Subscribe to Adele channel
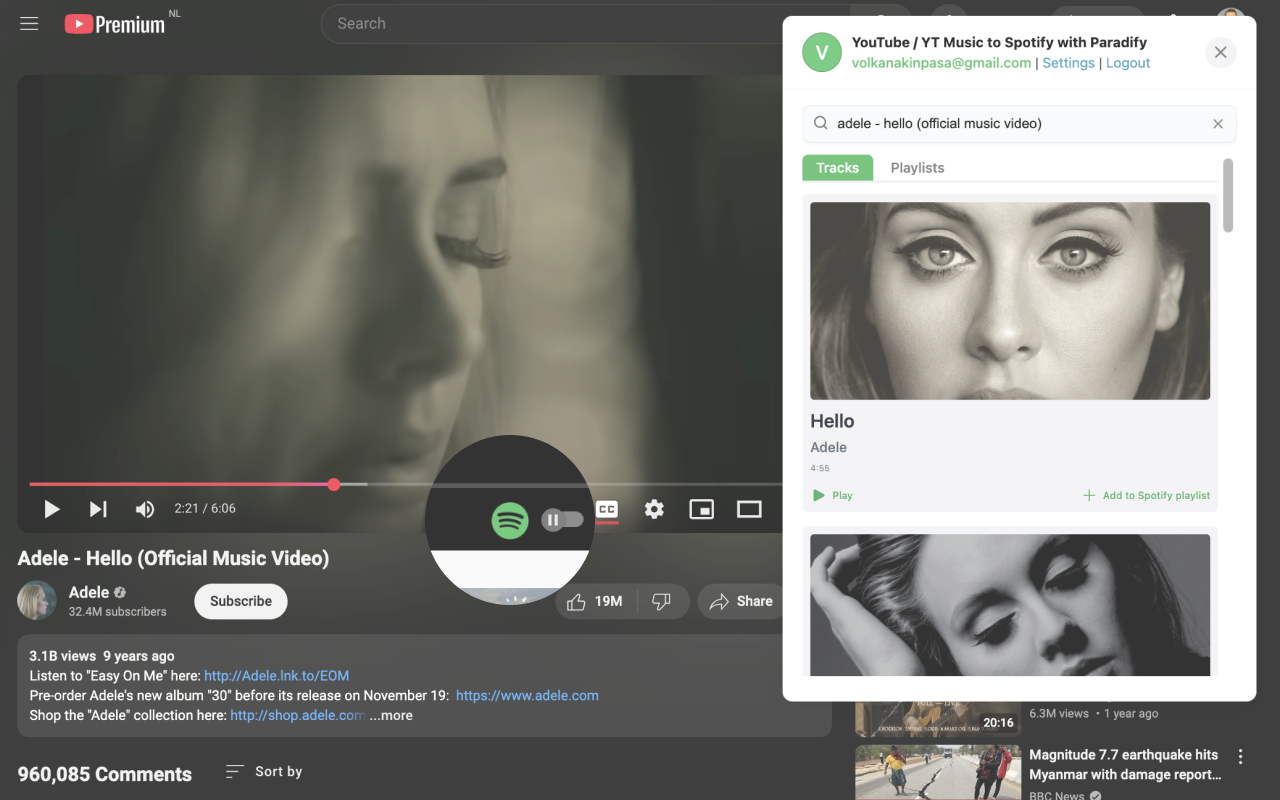The image size is (1280, 800). 241,601
